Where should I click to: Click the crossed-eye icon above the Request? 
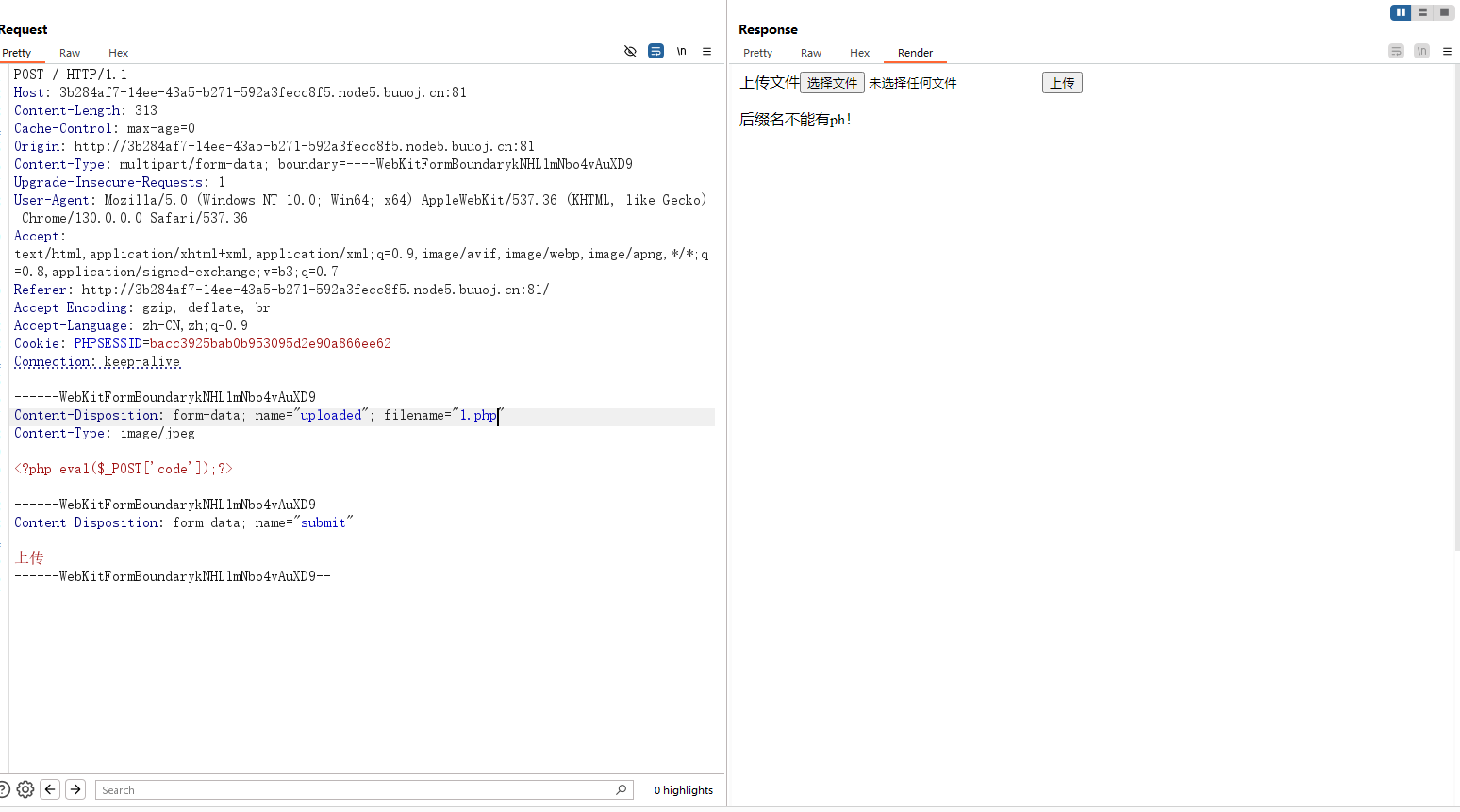click(x=630, y=51)
